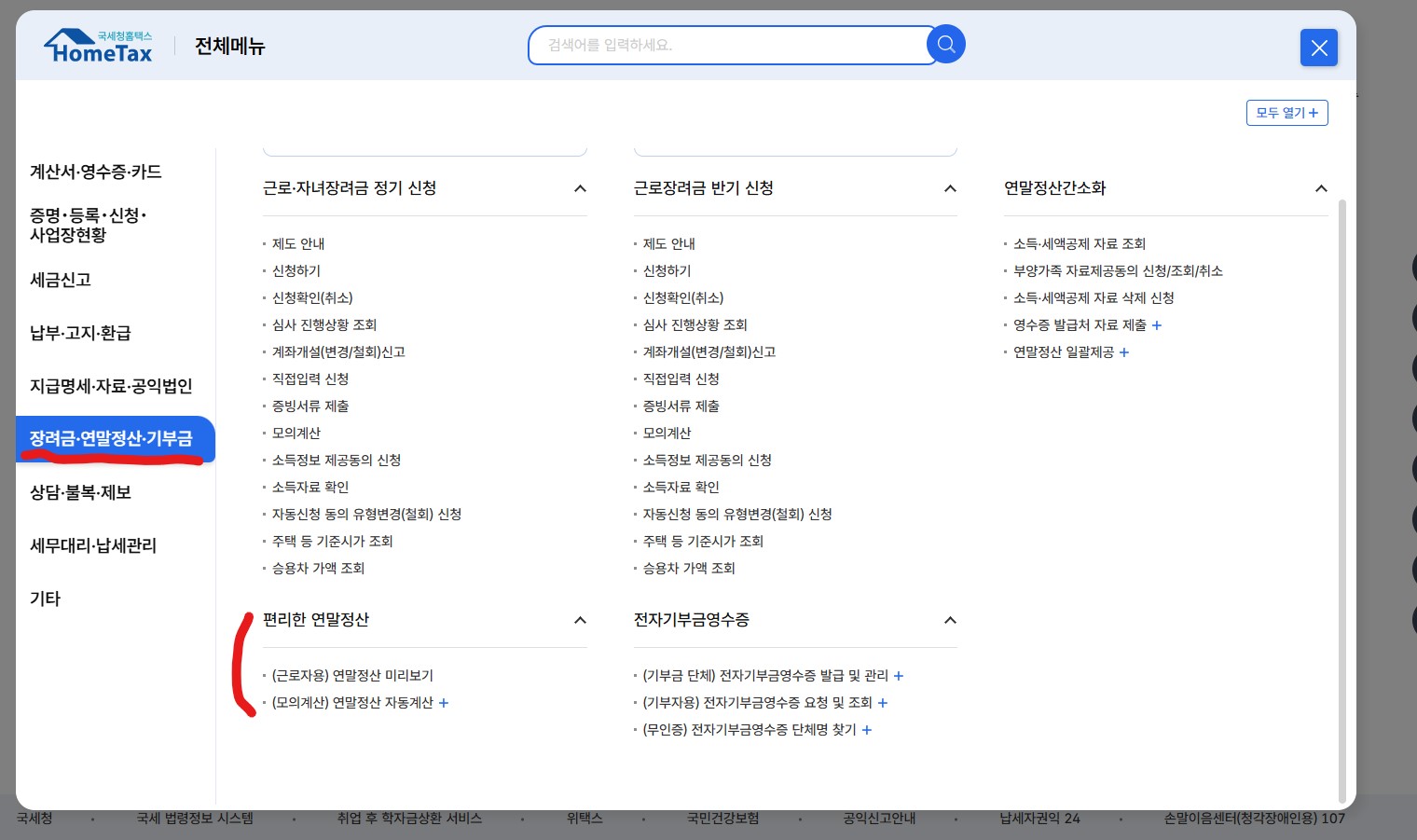1417x840 pixels.
Task: Select 세금신고 in left menu
Action: pos(61,280)
